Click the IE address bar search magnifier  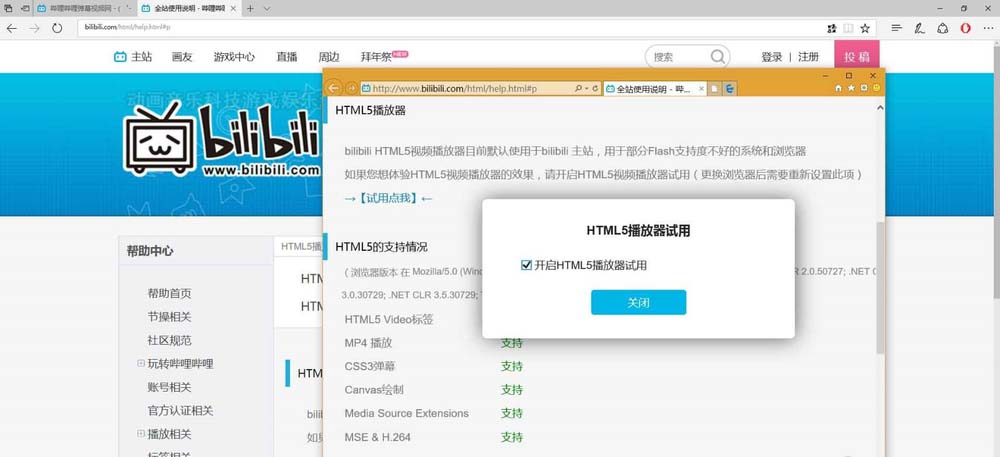[578, 89]
